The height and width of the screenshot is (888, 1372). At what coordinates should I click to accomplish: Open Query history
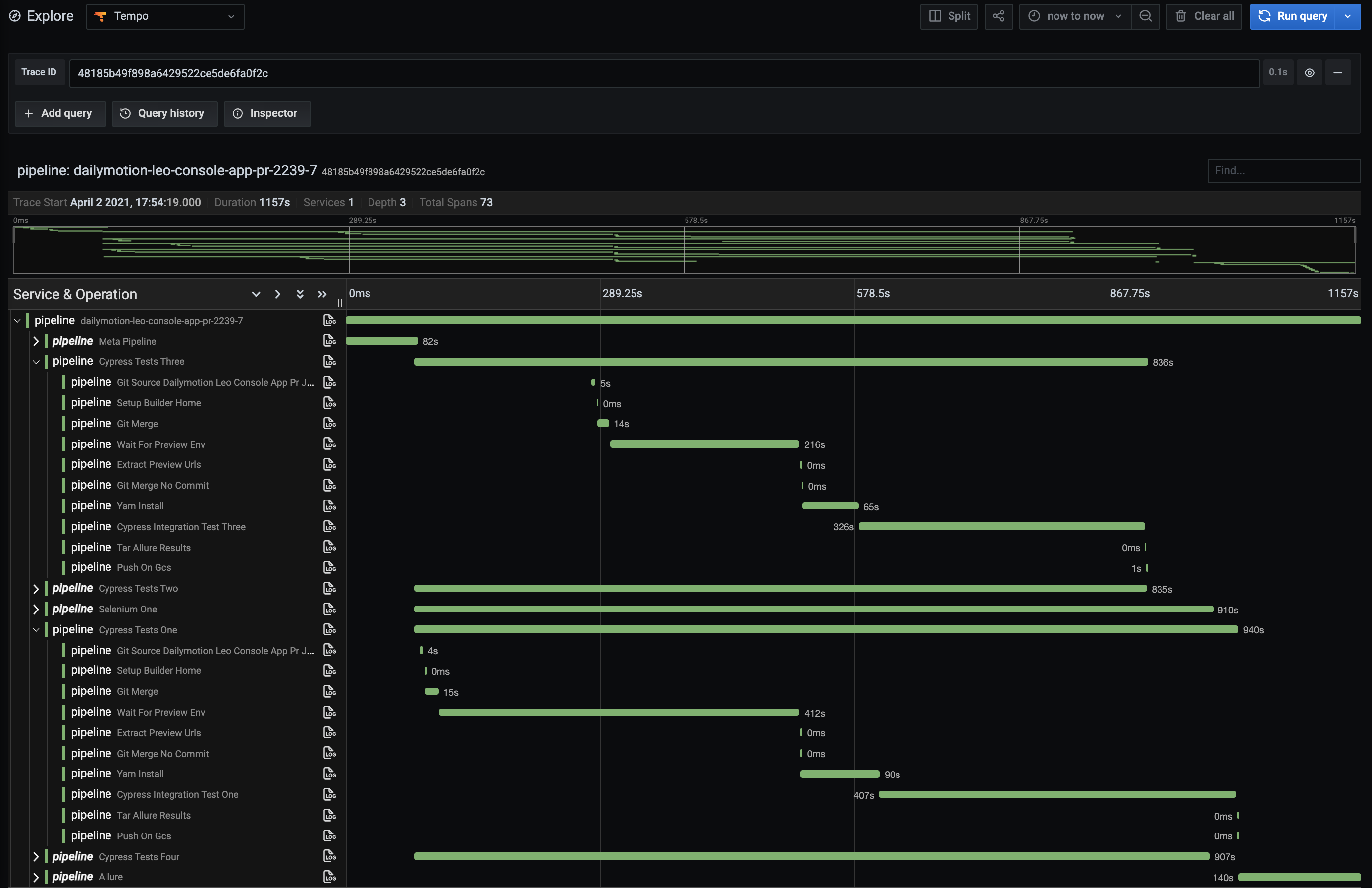pos(164,113)
